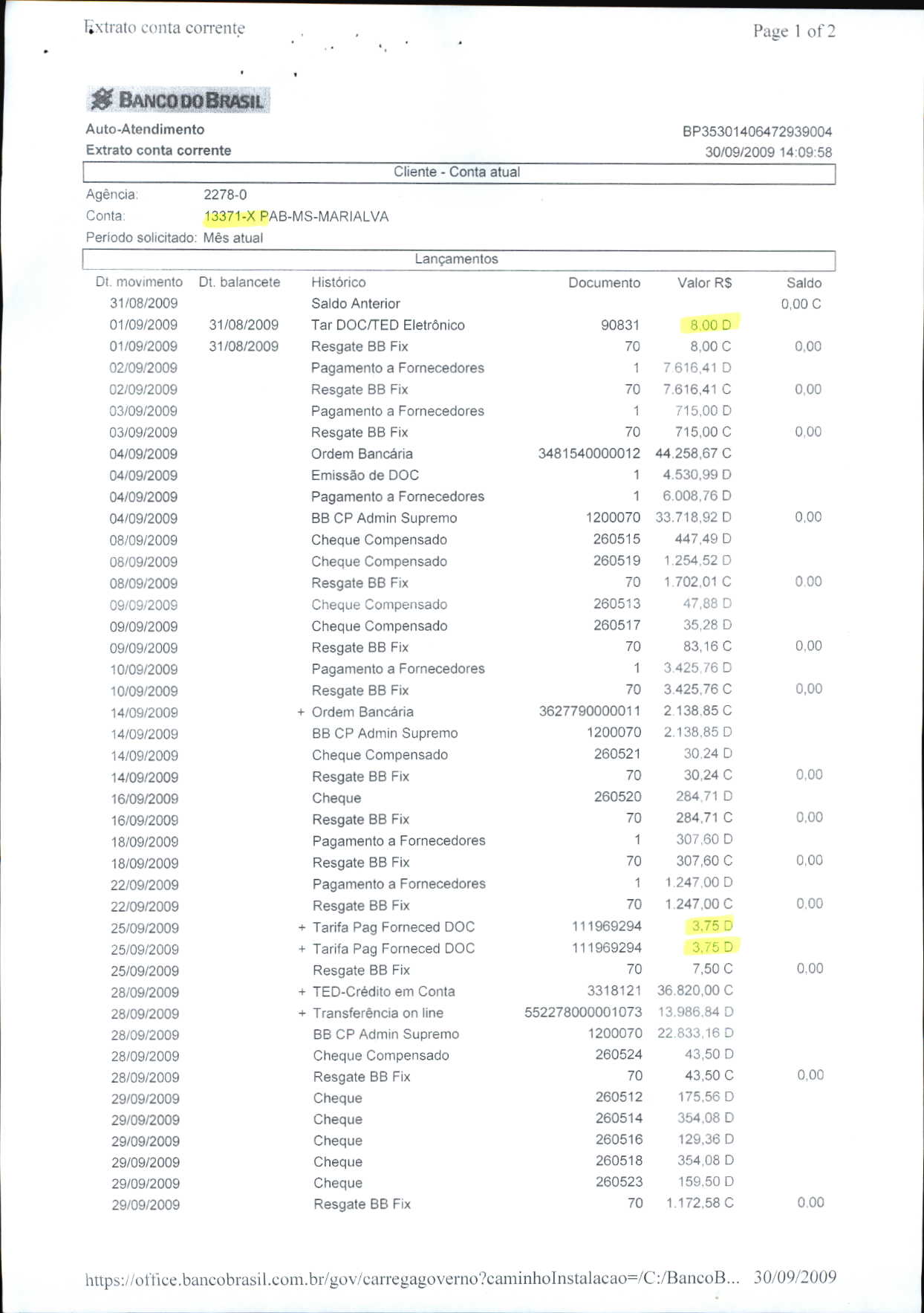Screen dimensions: 924x1313
Task: Click cheque document number 260524
Action: point(619,1055)
